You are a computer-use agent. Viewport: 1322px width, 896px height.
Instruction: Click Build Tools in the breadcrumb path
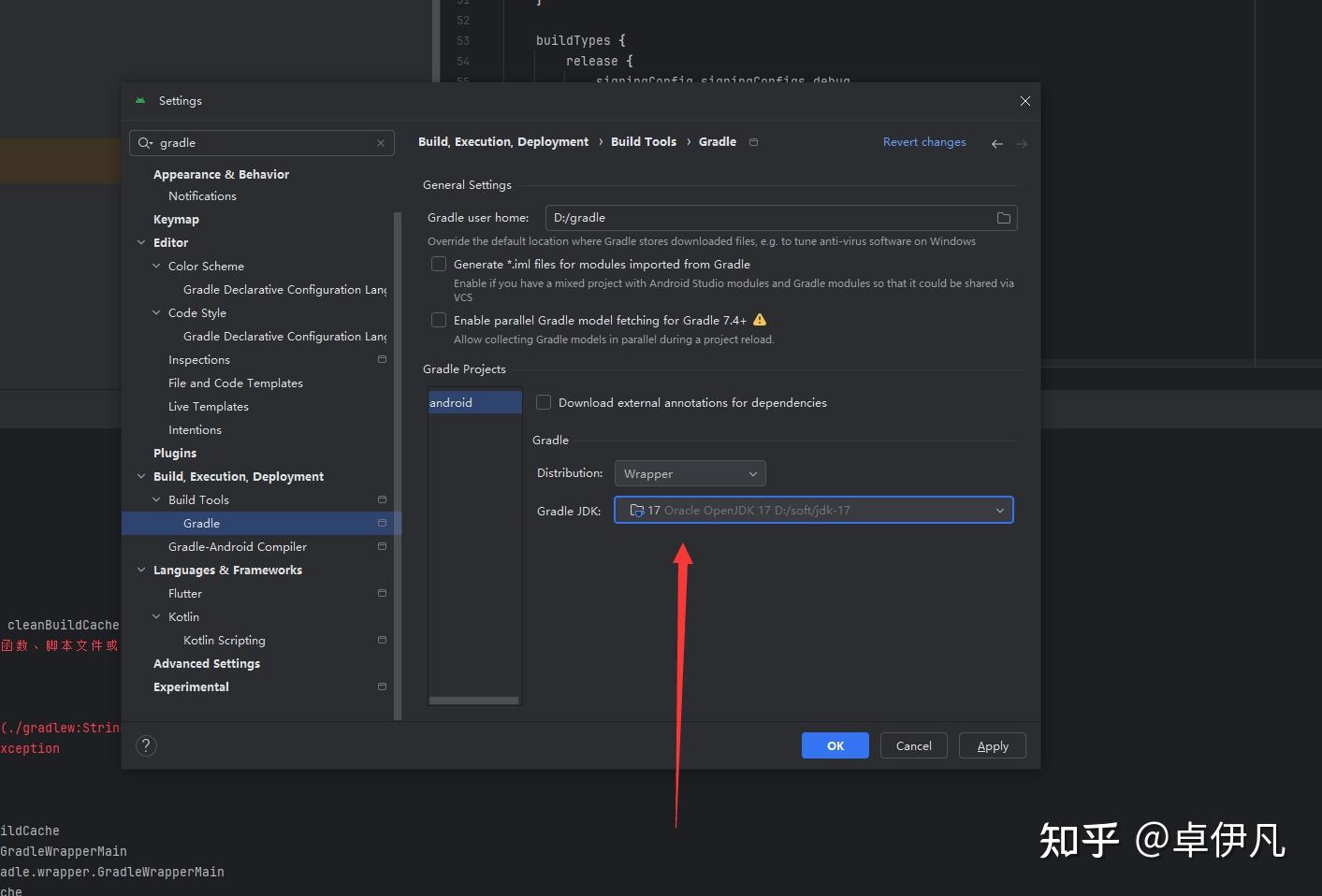coord(644,141)
